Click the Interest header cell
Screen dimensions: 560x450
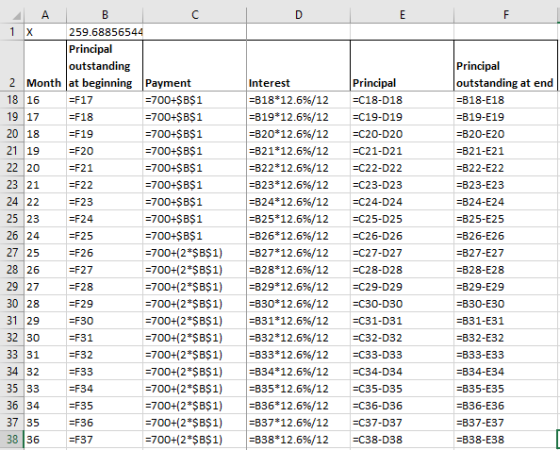(299, 66)
